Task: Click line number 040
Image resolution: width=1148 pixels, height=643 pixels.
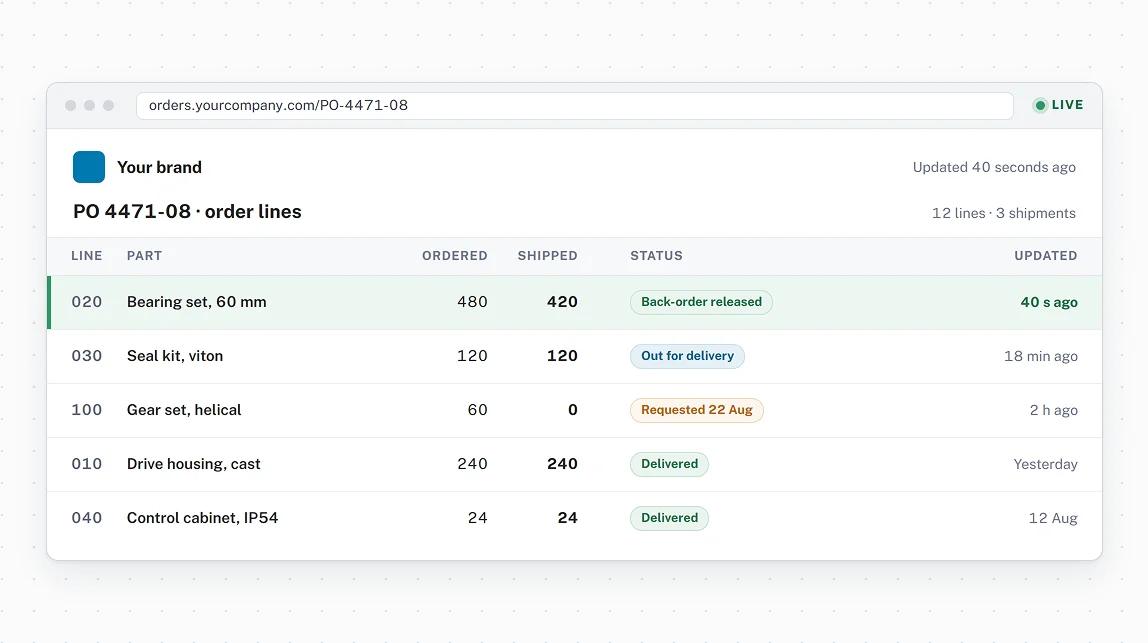Action: click(x=86, y=518)
